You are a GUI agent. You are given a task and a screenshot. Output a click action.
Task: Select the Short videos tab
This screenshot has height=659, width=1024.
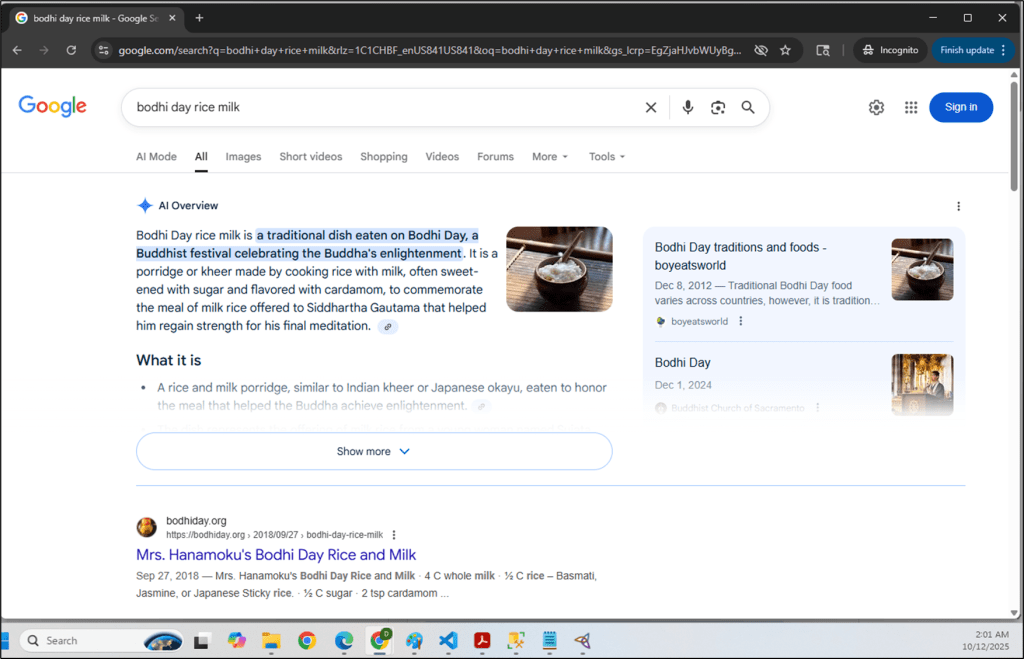tap(310, 157)
